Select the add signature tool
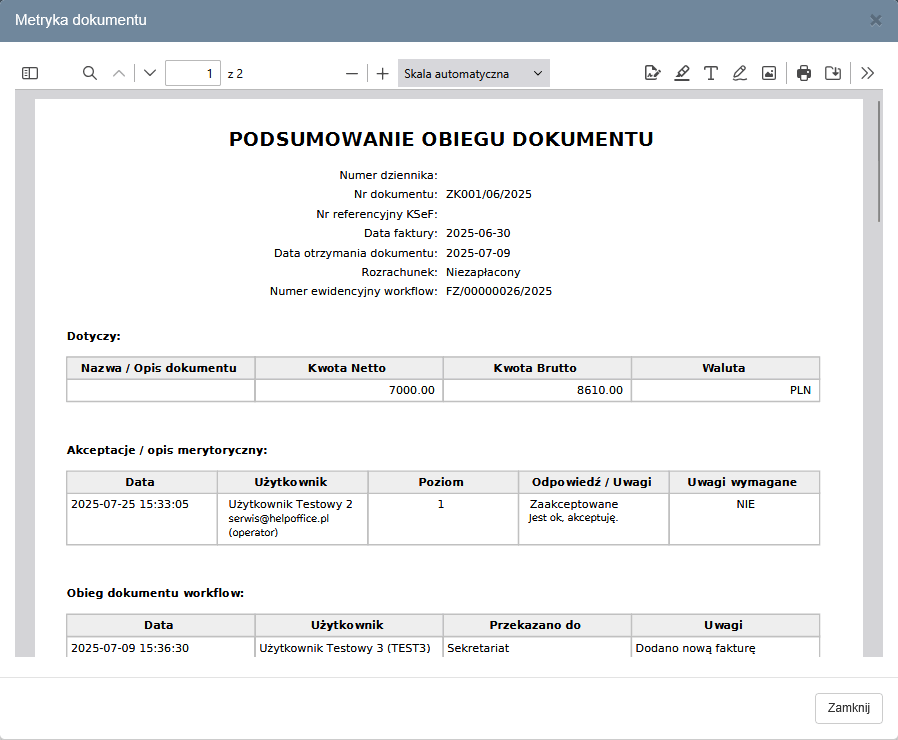Image resolution: width=898 pixels, height=740 pixels. click(653, 73)
